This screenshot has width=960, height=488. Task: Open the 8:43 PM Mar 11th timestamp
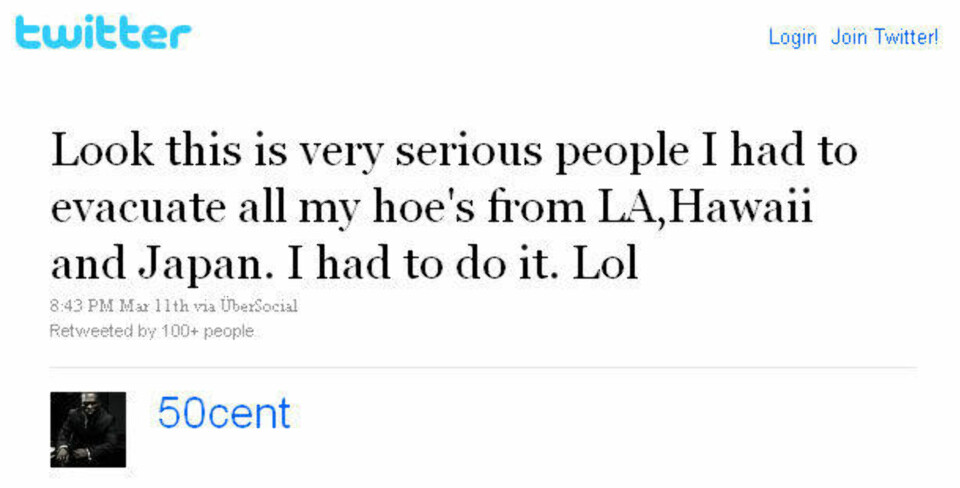[x=119, y=306]
